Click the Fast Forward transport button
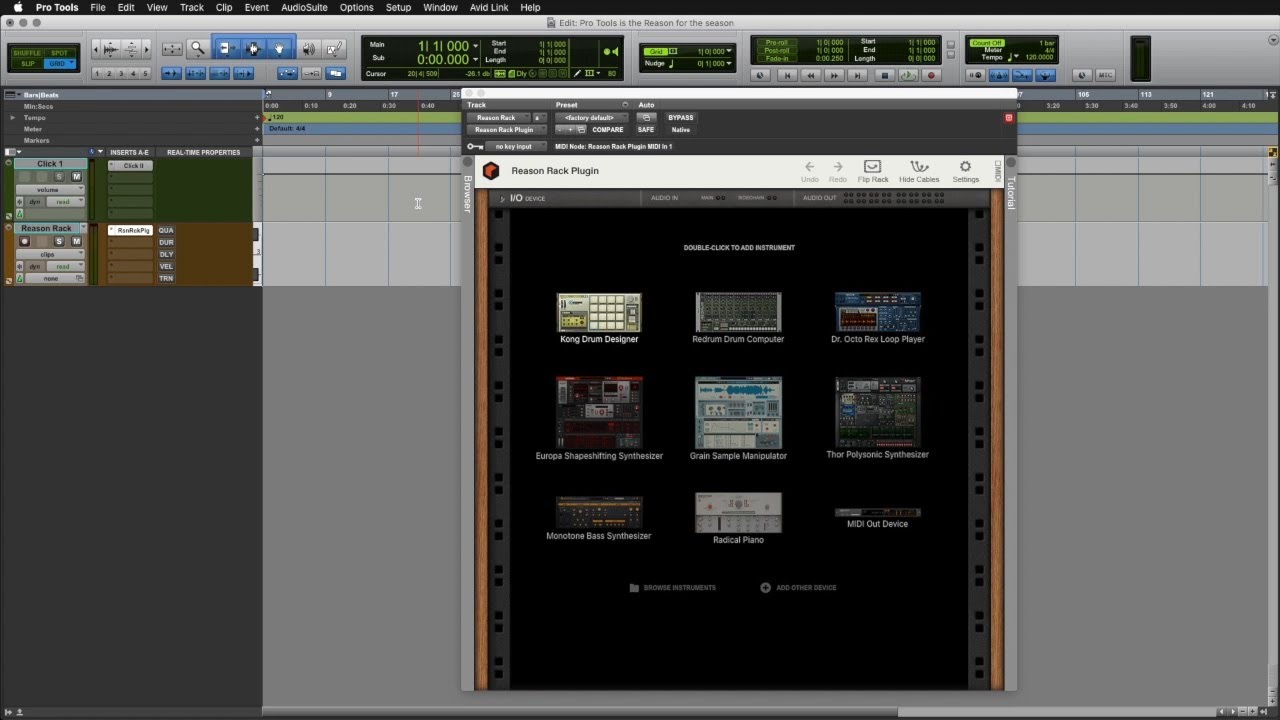This screenshot has height=720, width=1280. click(834, 75)
